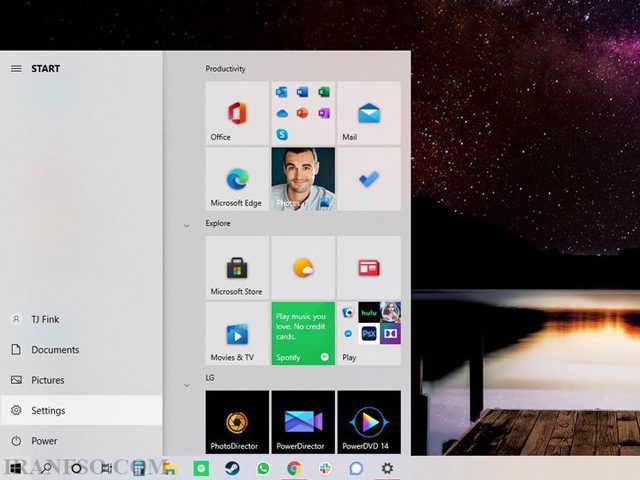This screenshot has width=640, height=480.
Task: Open Outlook from the Office apps folder tile
Action: pyautogui.click(x=282, y=92)
